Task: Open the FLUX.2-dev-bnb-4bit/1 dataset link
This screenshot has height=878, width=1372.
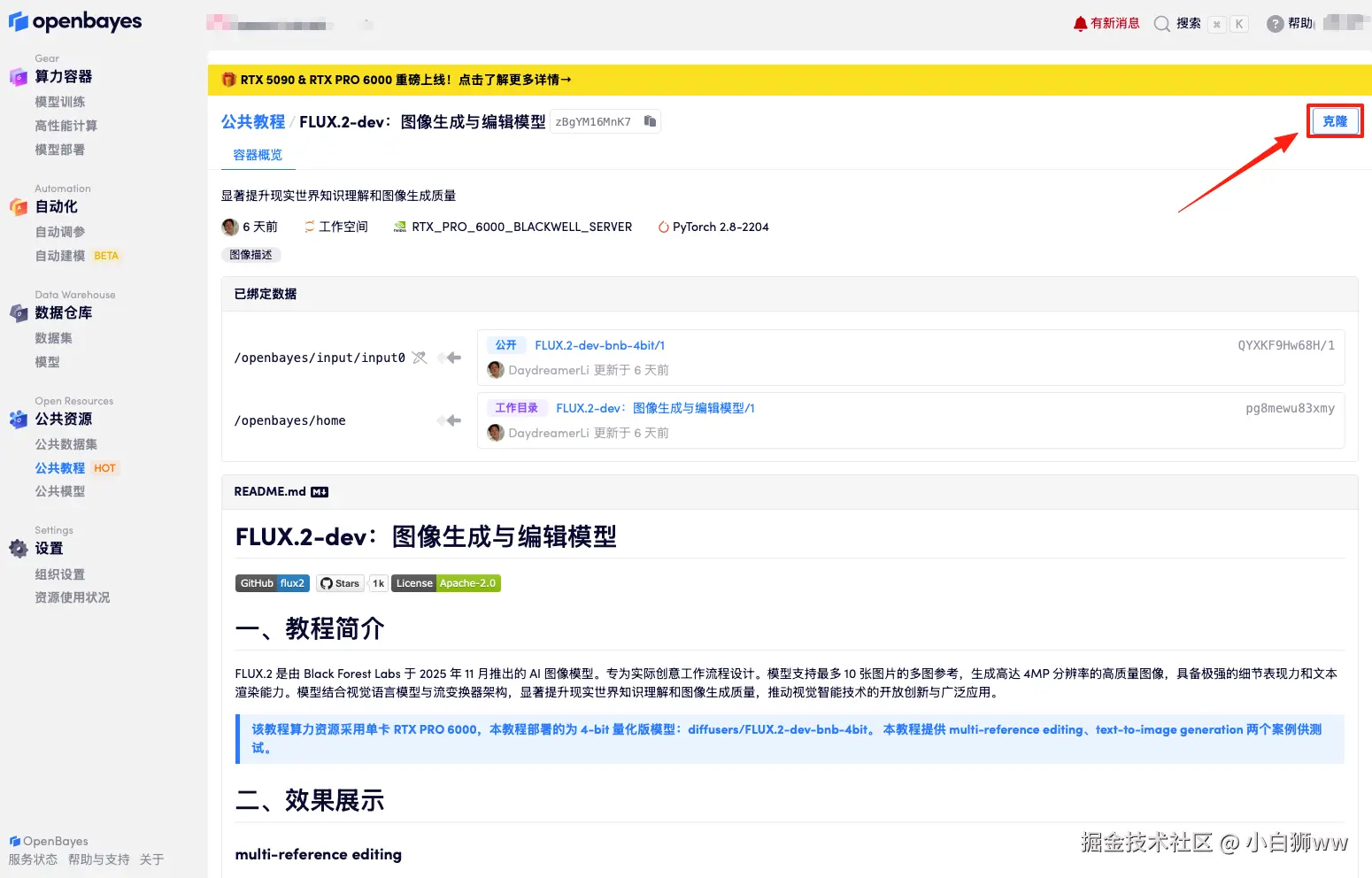Action: (x=599, y=345)
